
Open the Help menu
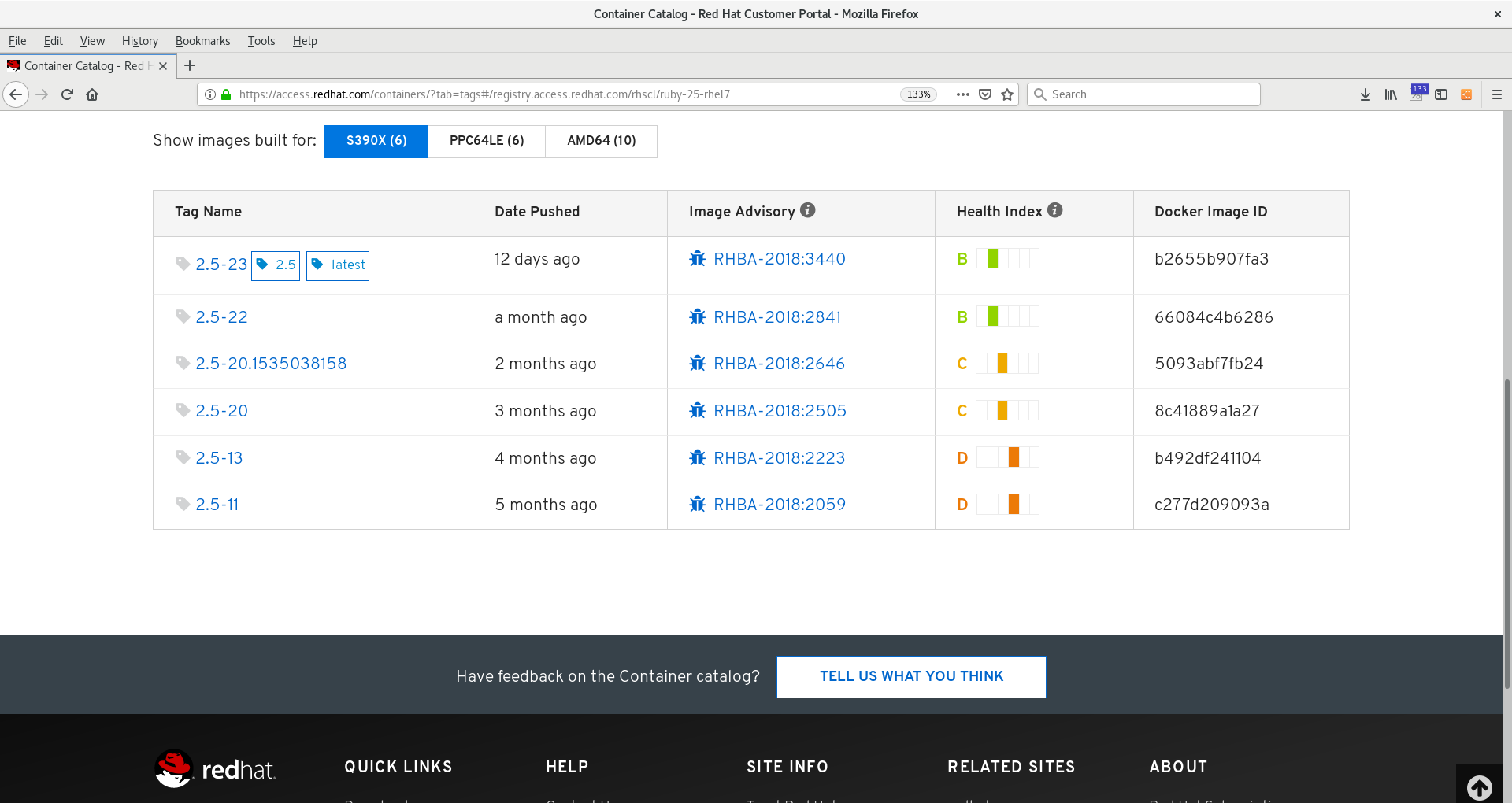[x=305, y=41]
